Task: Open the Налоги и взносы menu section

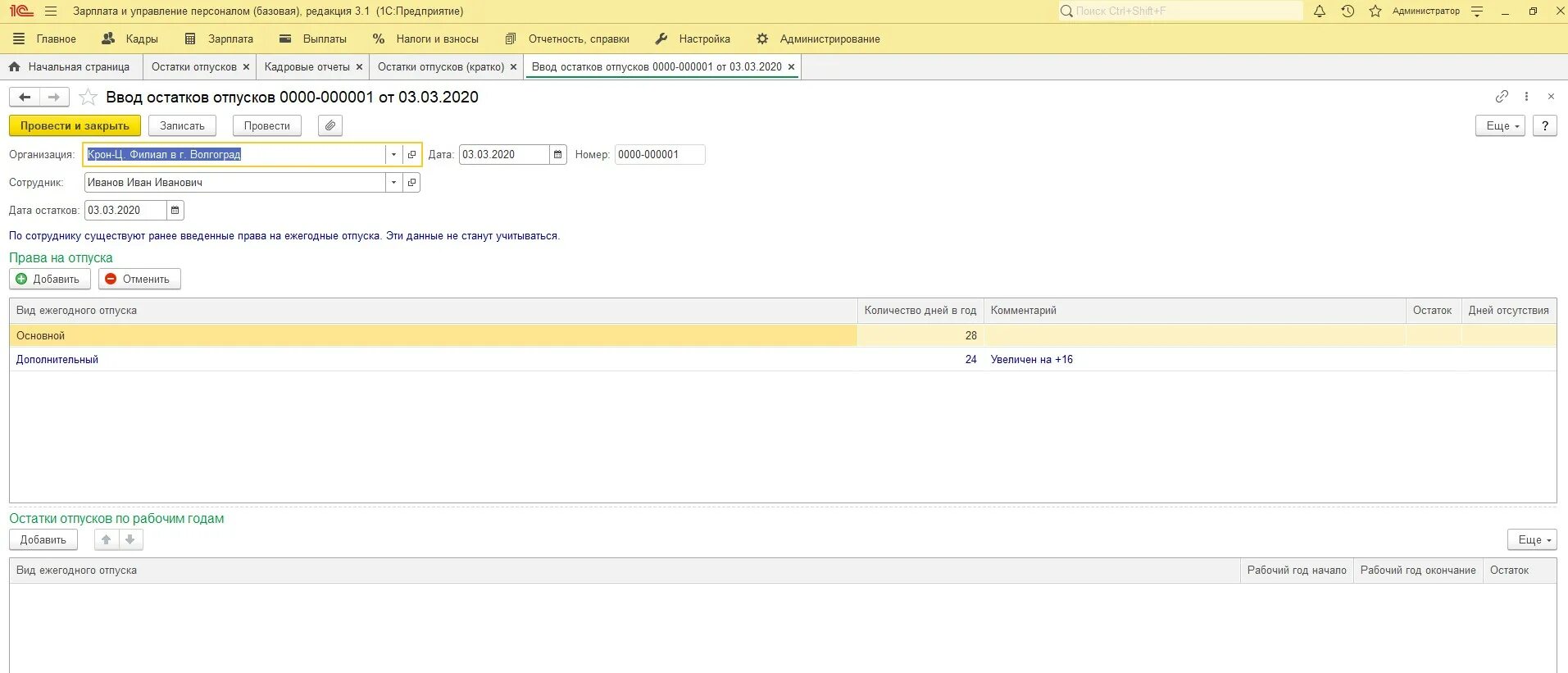Action: click(x=425, y=39)
